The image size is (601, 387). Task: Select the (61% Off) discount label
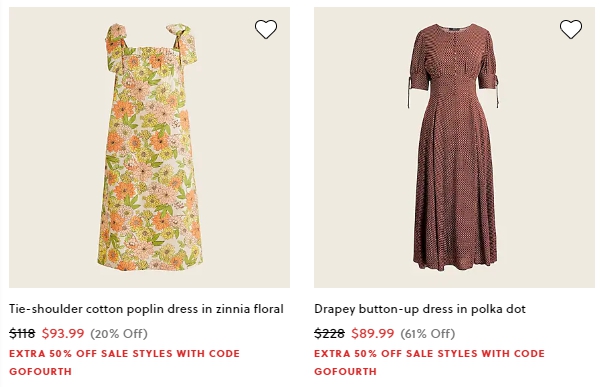428,334
